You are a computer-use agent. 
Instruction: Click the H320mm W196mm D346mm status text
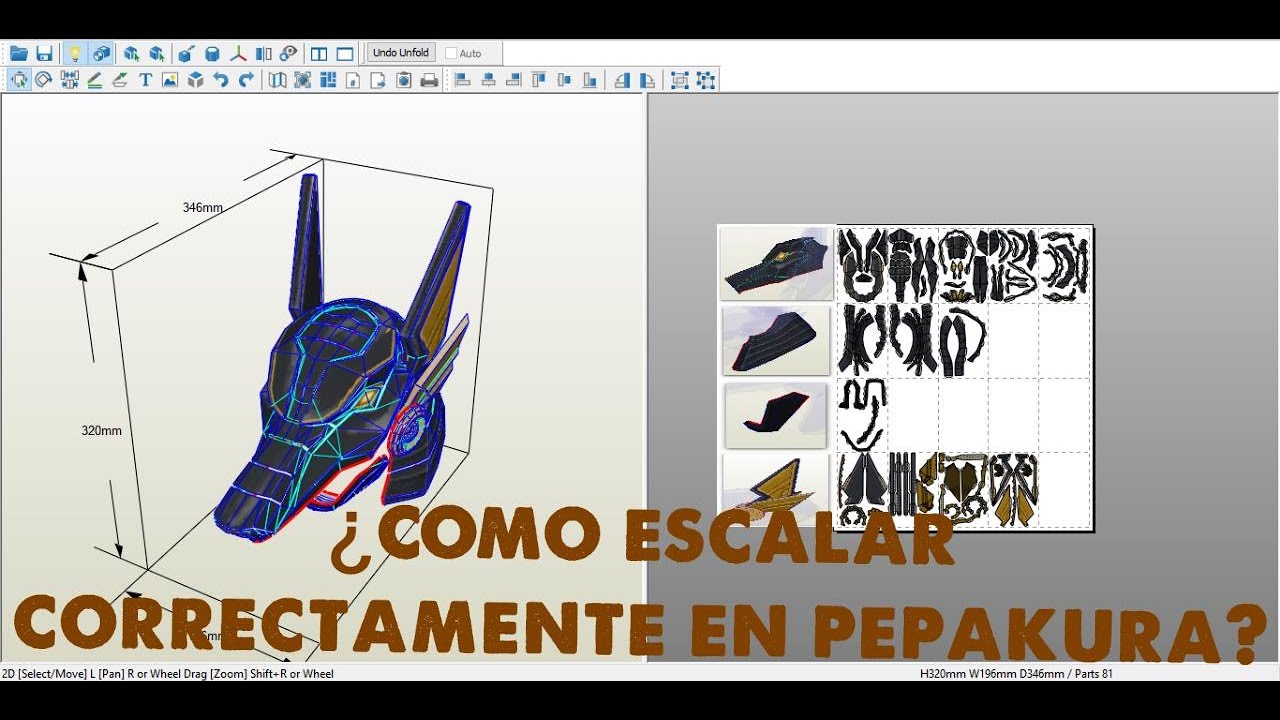[1016, 674]
